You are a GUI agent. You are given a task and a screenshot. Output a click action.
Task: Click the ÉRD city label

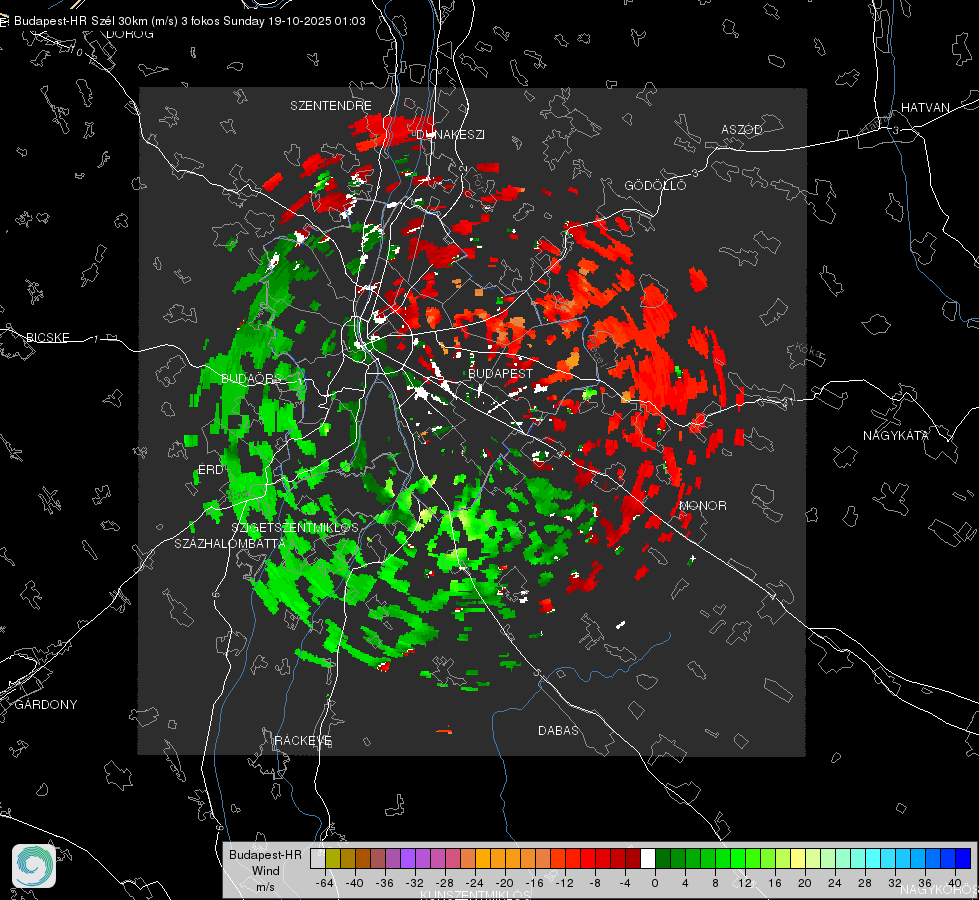point(210,470)
